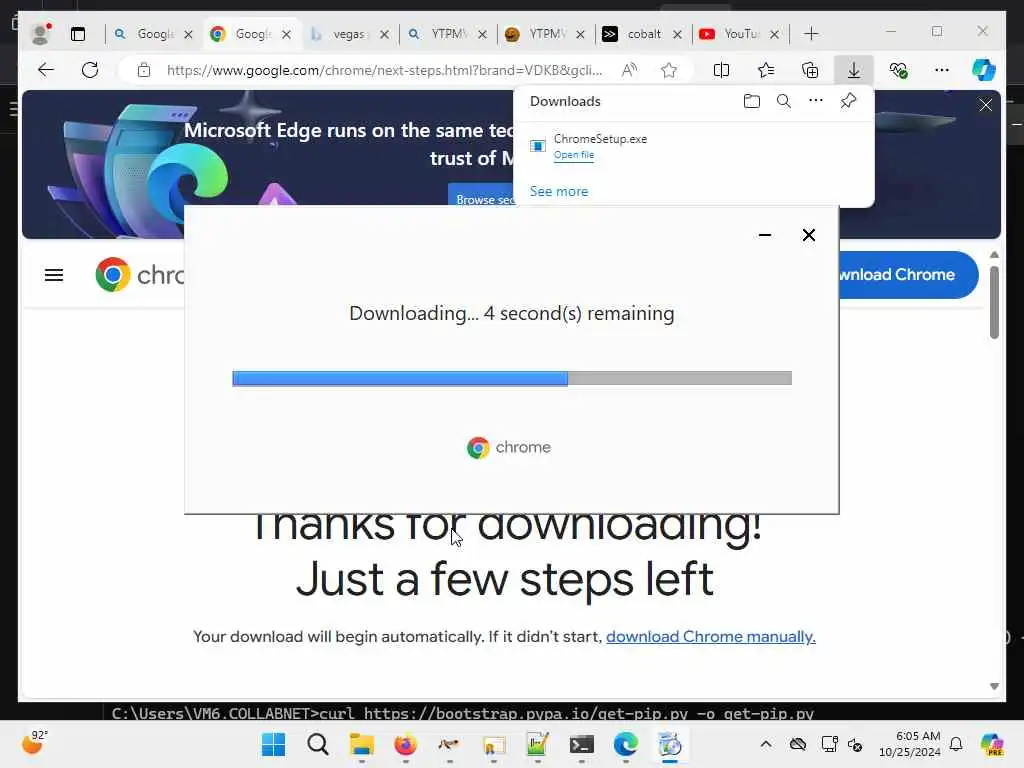The width and height of the screenshot is (1024, 768).
Task: Open the tab actions menu icon
Action: click(78, 34)
